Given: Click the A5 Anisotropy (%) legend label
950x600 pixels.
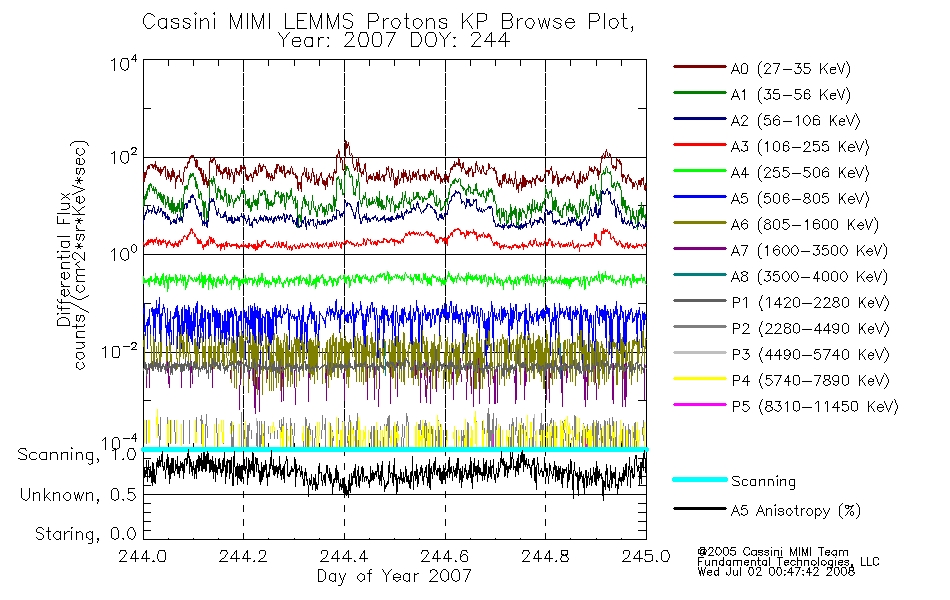Looking at the screenshot, I should 796,511.
